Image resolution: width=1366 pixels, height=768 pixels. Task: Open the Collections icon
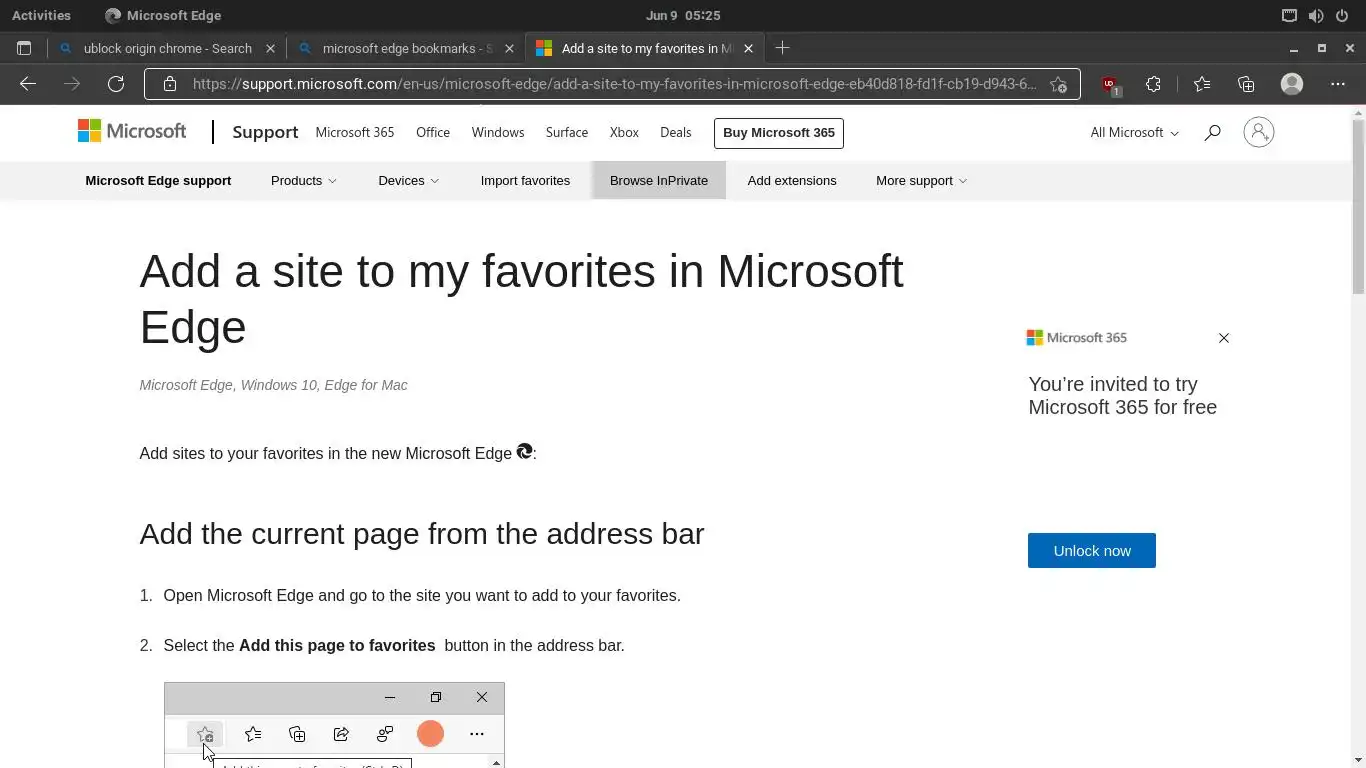[x=1246, y=84]
